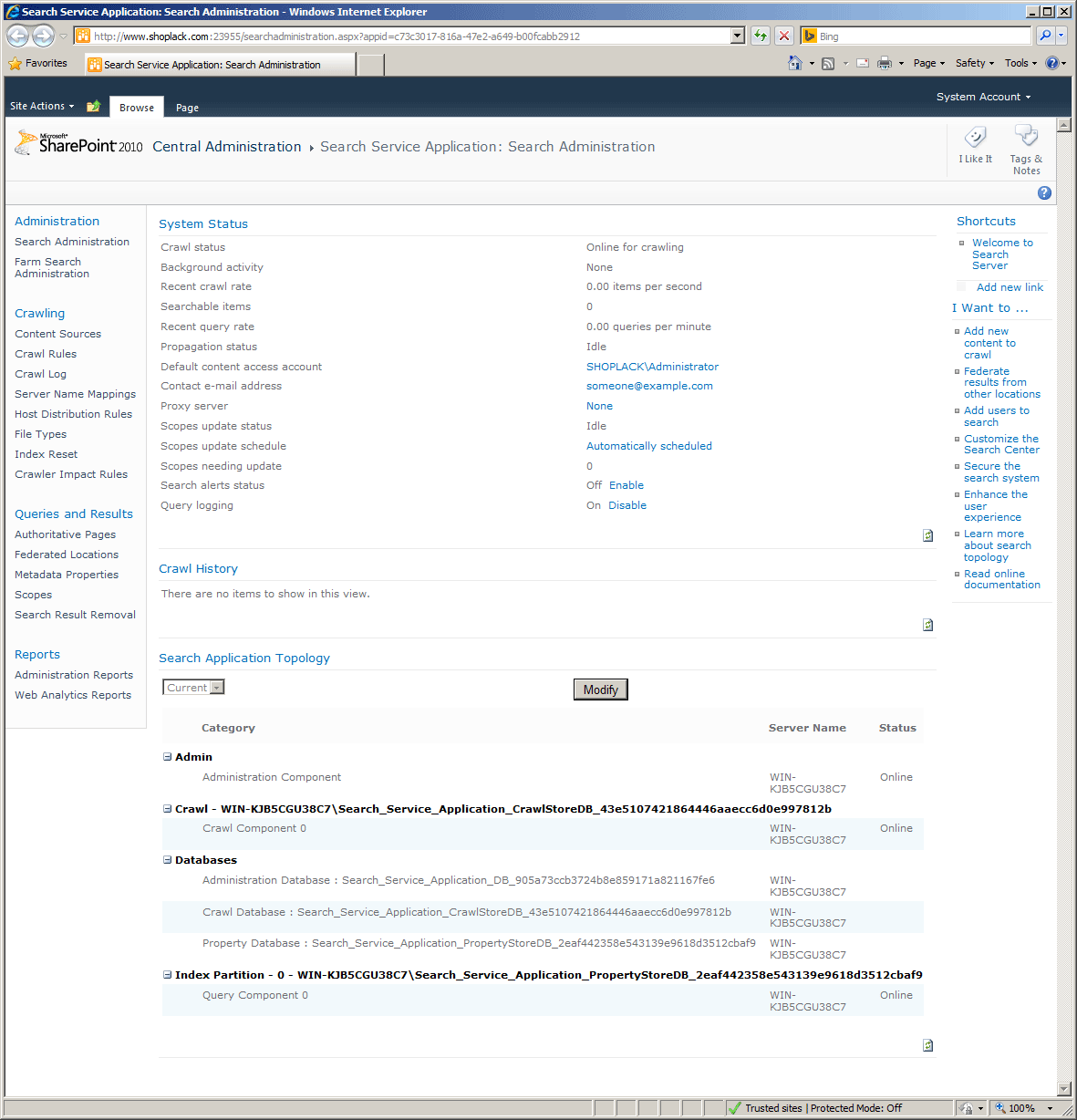Select the Browse ribbon tab
The height and width of the screenshot is (1120, 1077).
click(x=137, y=107)
